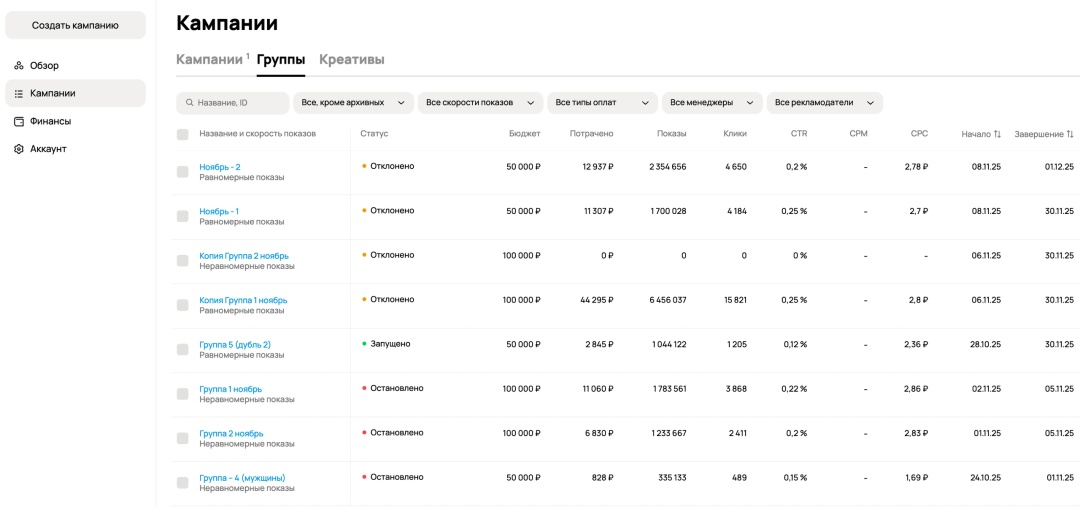
Task: Click the search magnifier icon
Action: 188,103
